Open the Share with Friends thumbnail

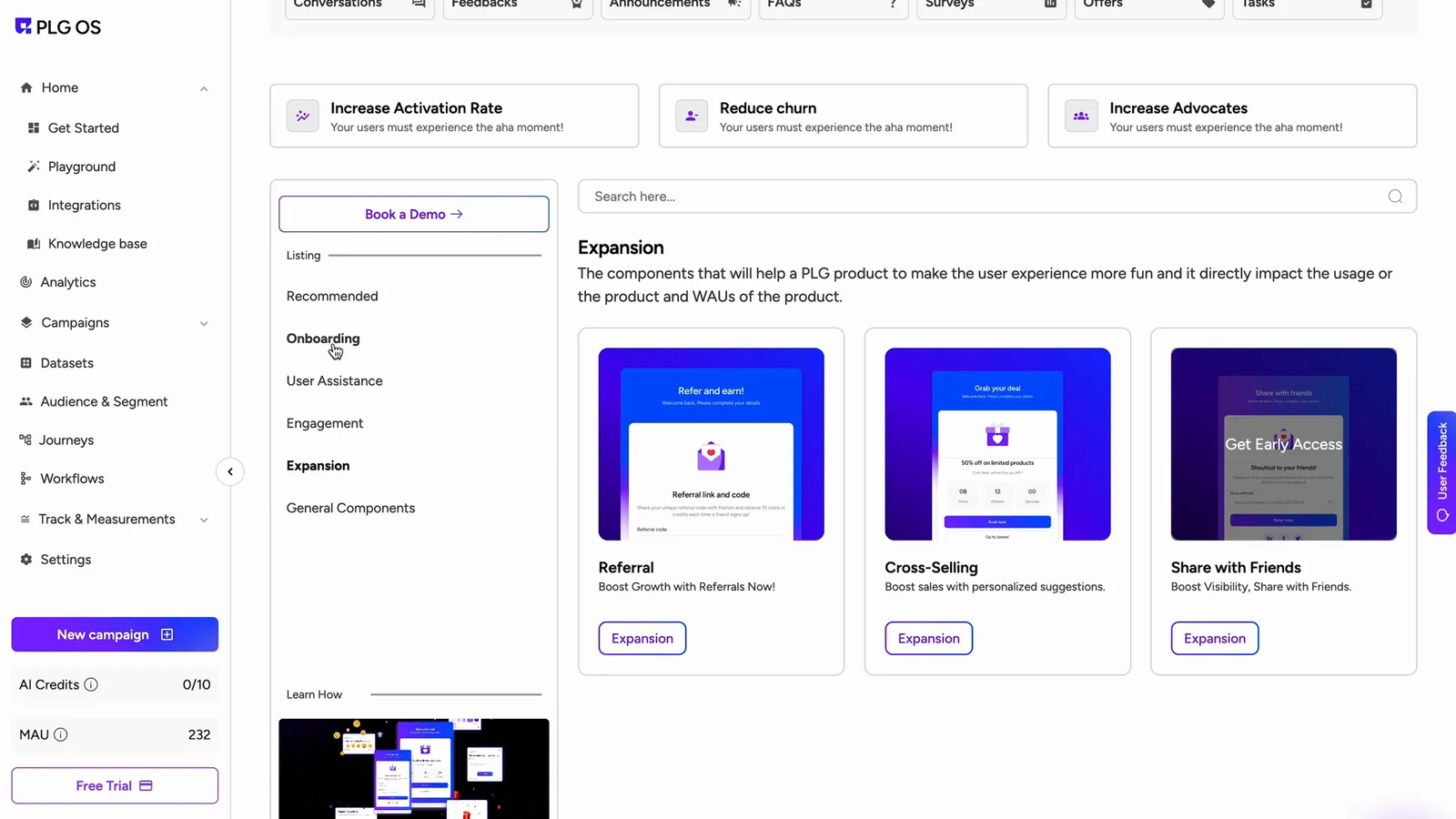tap(1284, 445)
